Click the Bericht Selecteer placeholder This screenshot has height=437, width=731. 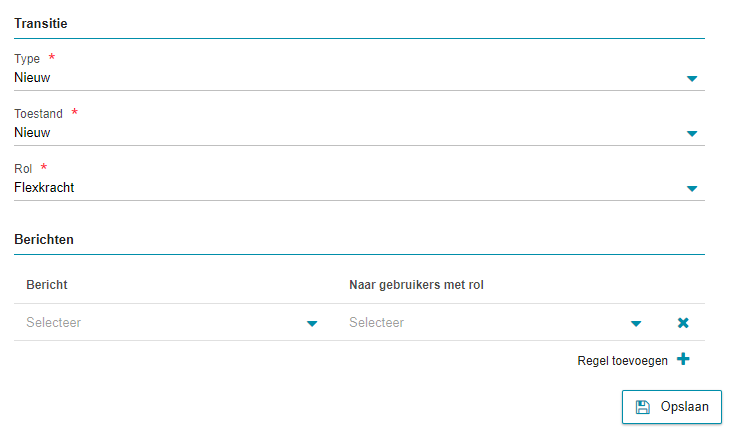[54, 322]
